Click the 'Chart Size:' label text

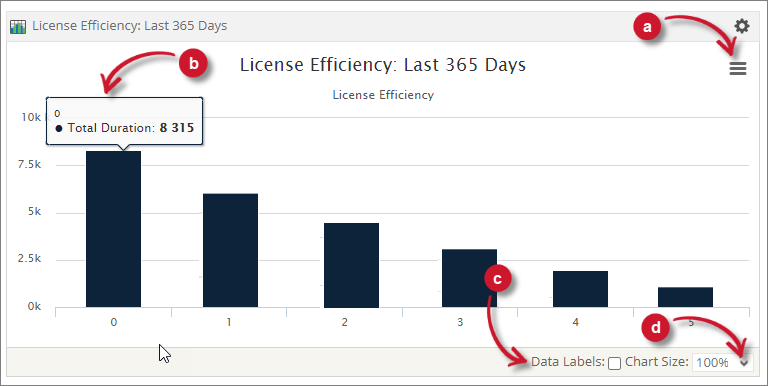[x=657, y=362]
